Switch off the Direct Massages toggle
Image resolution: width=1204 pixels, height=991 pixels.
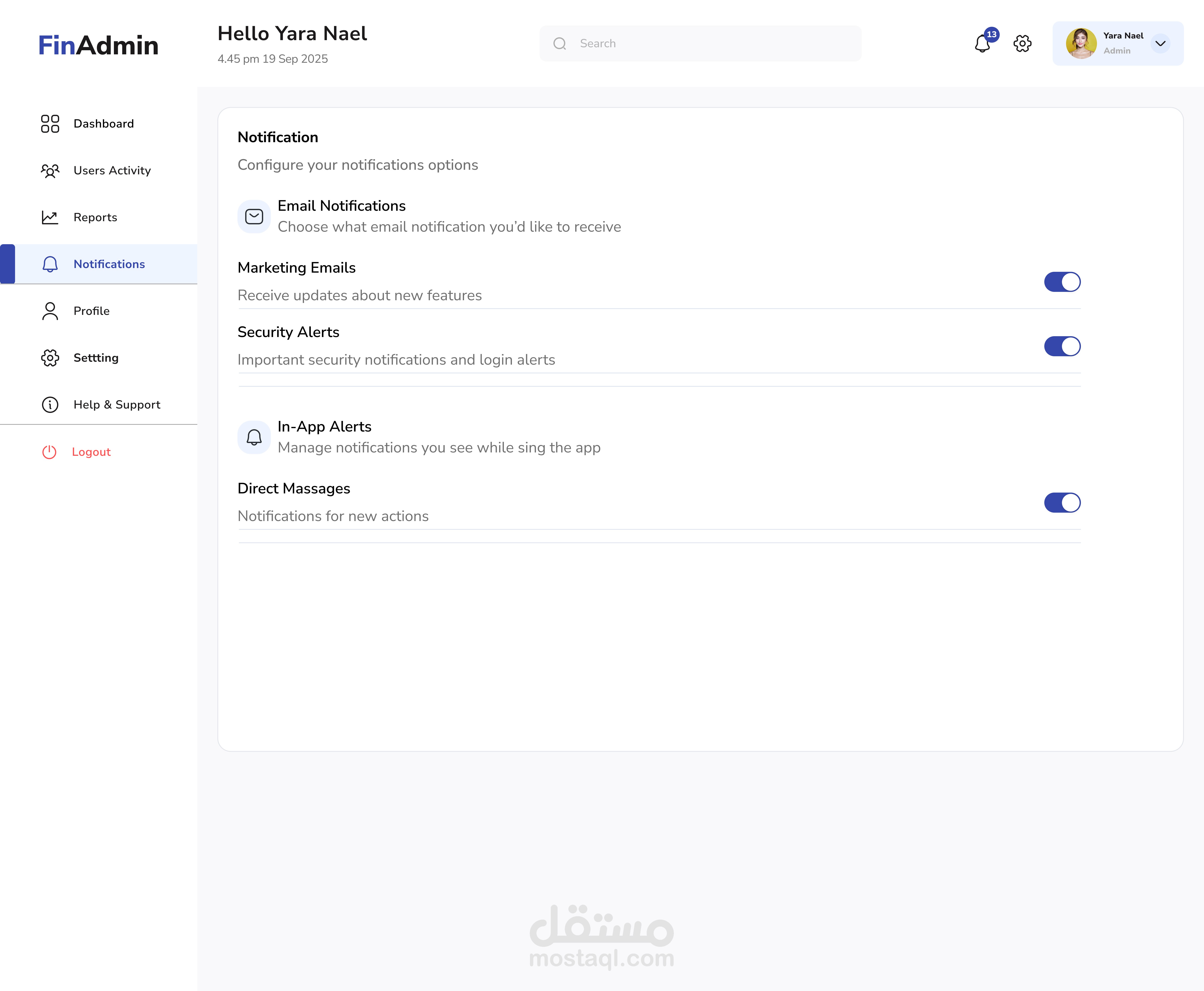click(1062, 502)
